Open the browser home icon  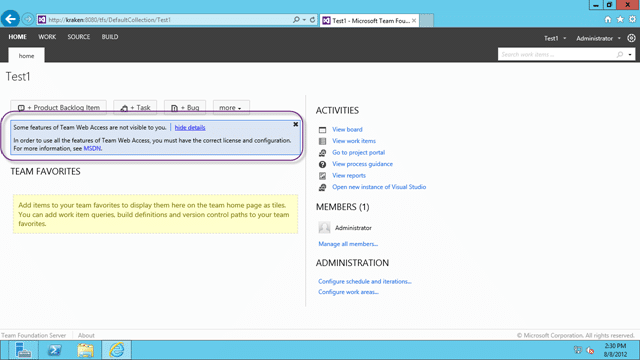[x=608, y=19]
